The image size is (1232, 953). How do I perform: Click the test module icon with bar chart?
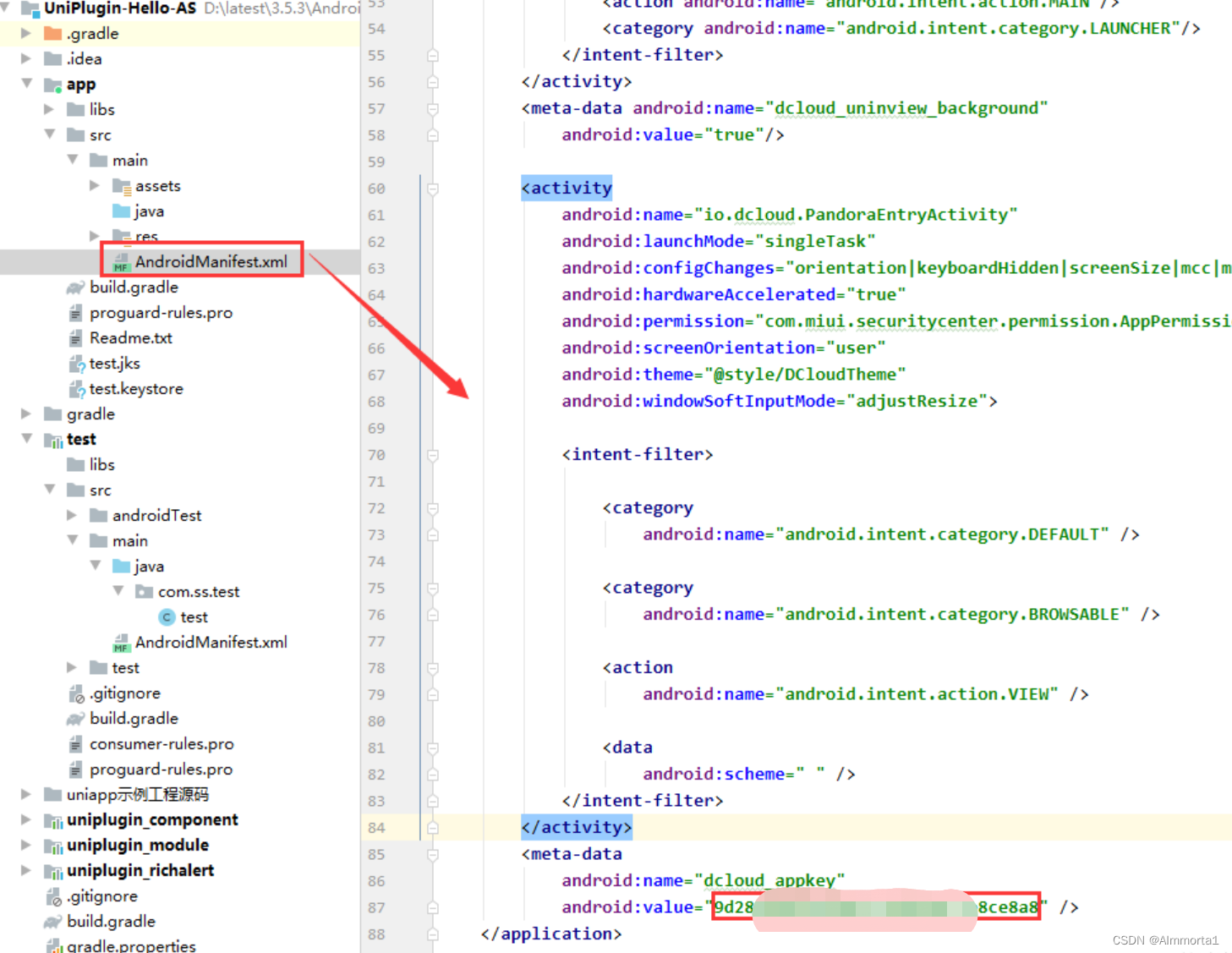pyautogui.click(x=53, y=440)
